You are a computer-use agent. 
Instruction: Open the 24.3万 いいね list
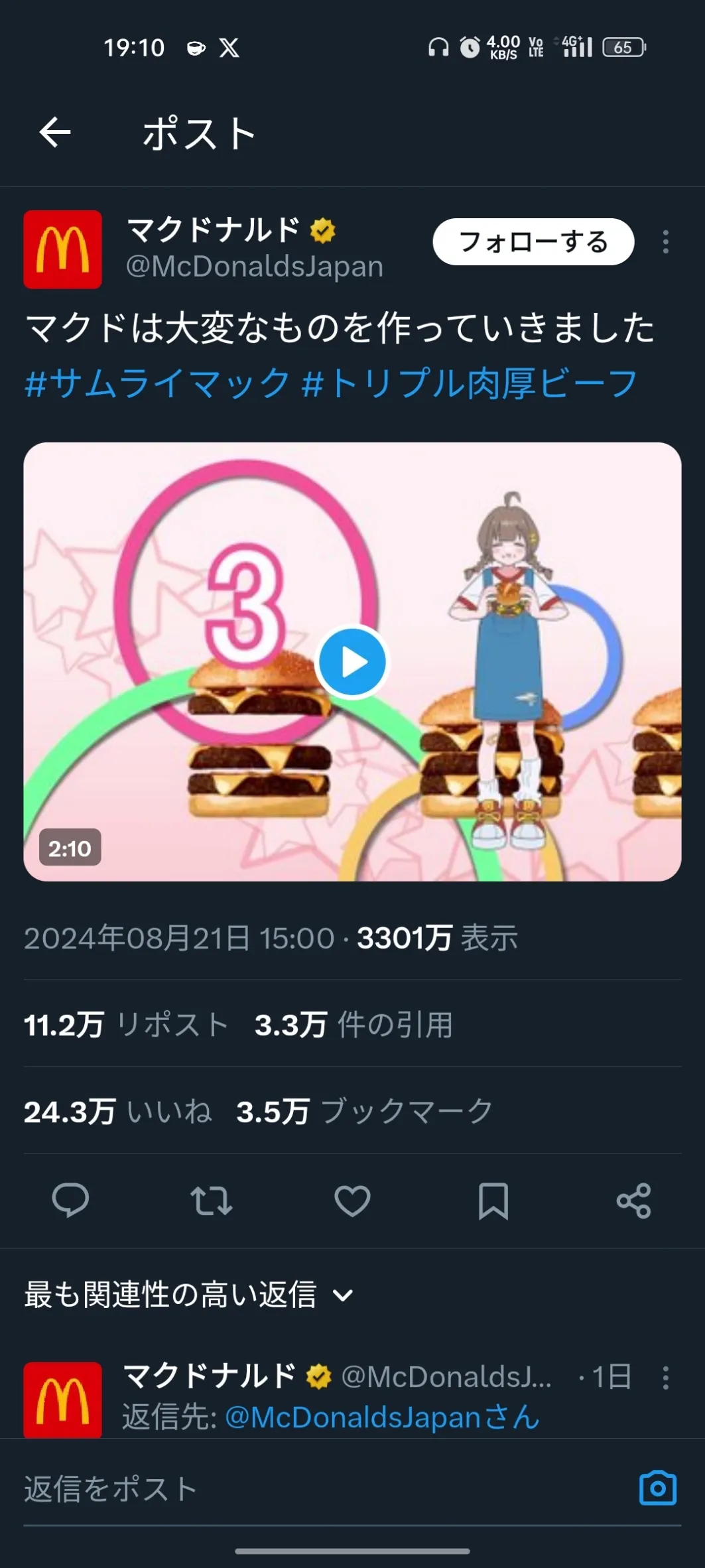[117, 1112]
